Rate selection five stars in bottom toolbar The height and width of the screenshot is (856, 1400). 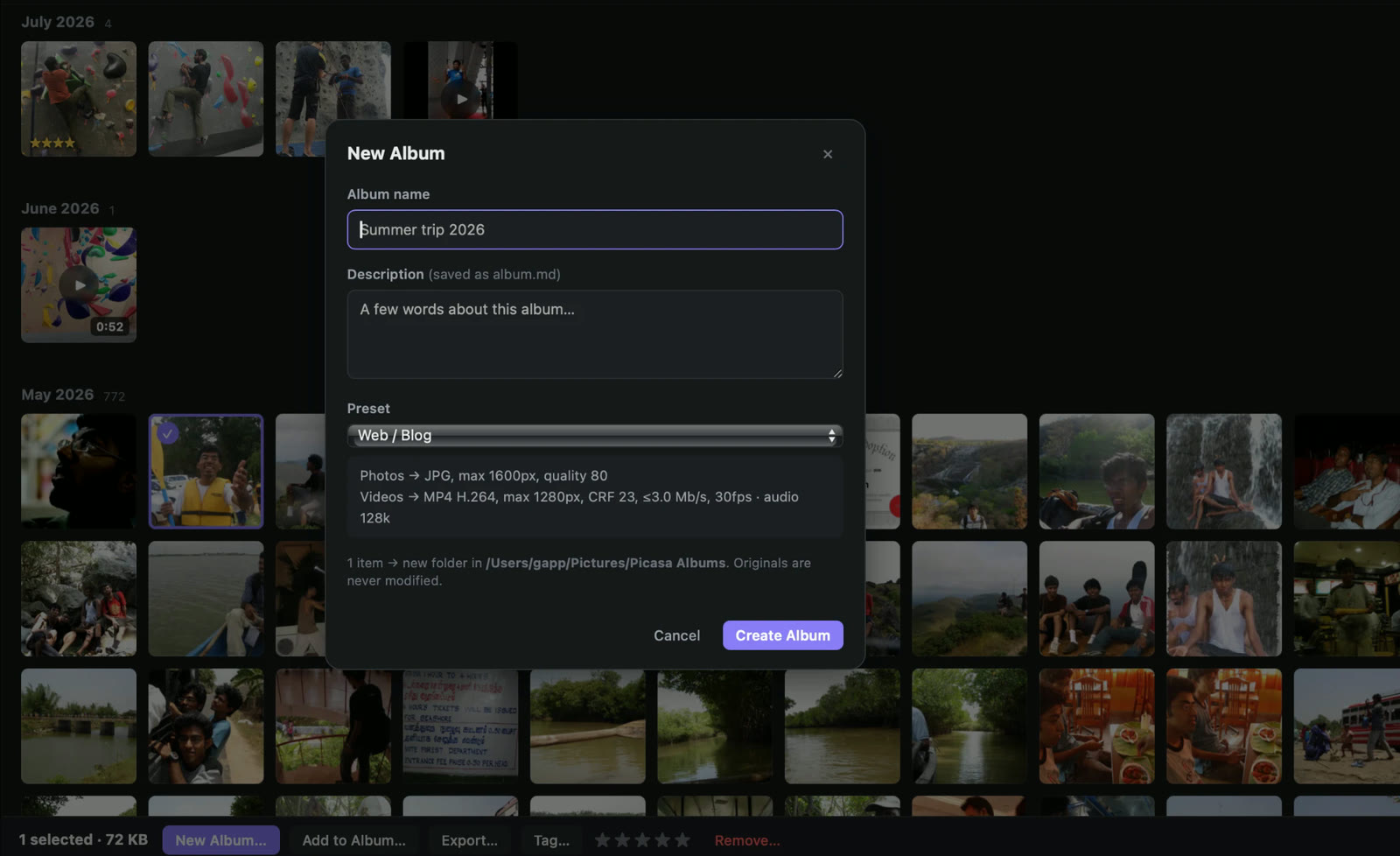tap(682, 840)
